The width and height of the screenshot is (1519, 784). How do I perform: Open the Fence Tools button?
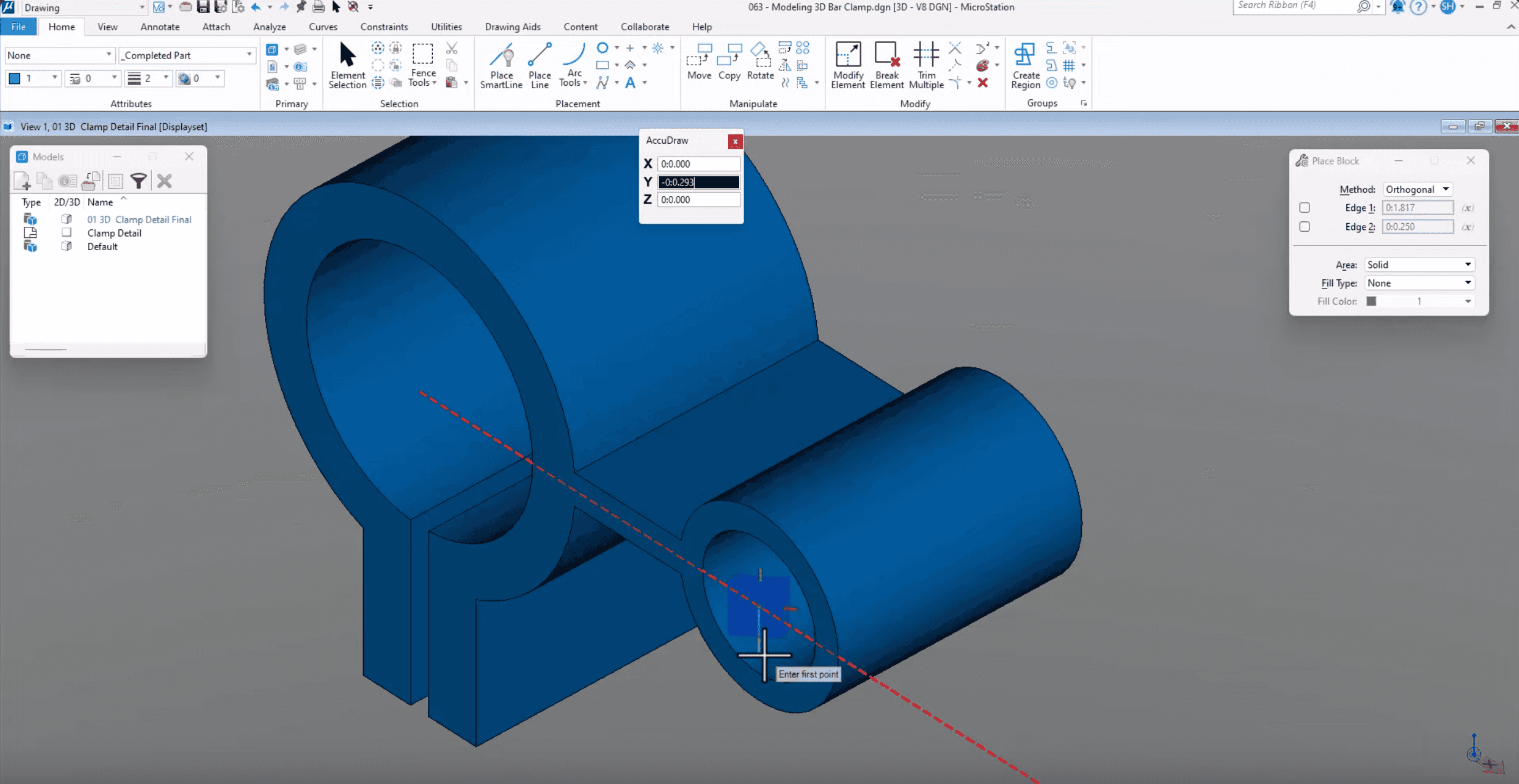[422, 65]
